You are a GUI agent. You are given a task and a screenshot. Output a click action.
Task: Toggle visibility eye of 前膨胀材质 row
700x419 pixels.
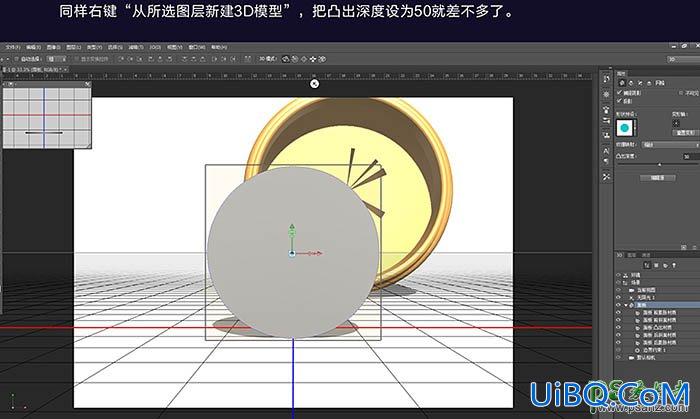(x=618, y=313)
